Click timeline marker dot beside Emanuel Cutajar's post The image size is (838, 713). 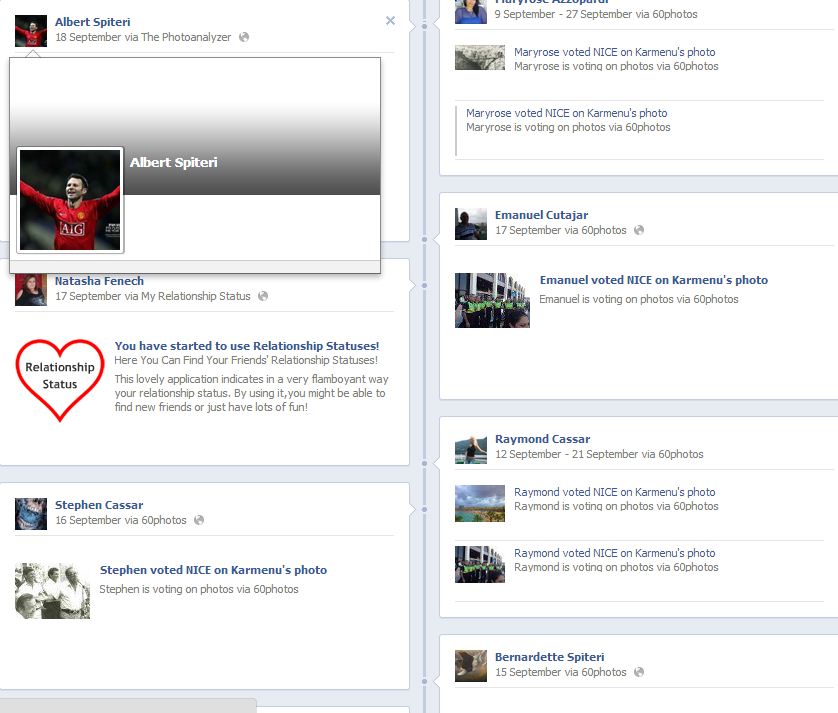(x=425, y=239)
